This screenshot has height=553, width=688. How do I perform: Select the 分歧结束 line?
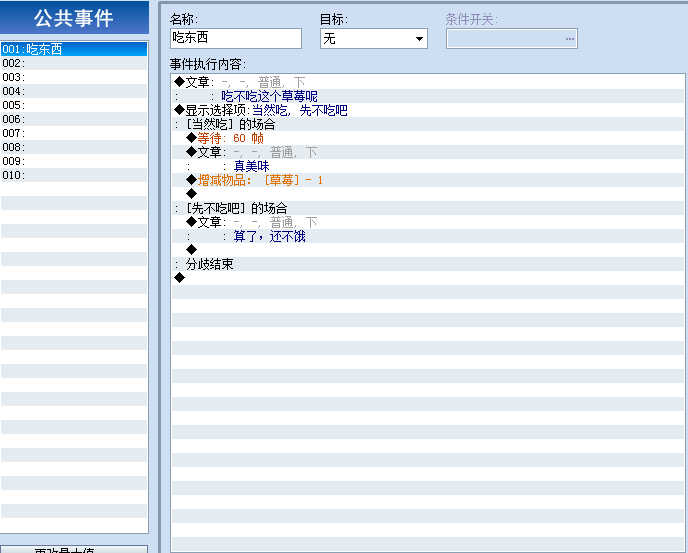[x=428, y=264]
